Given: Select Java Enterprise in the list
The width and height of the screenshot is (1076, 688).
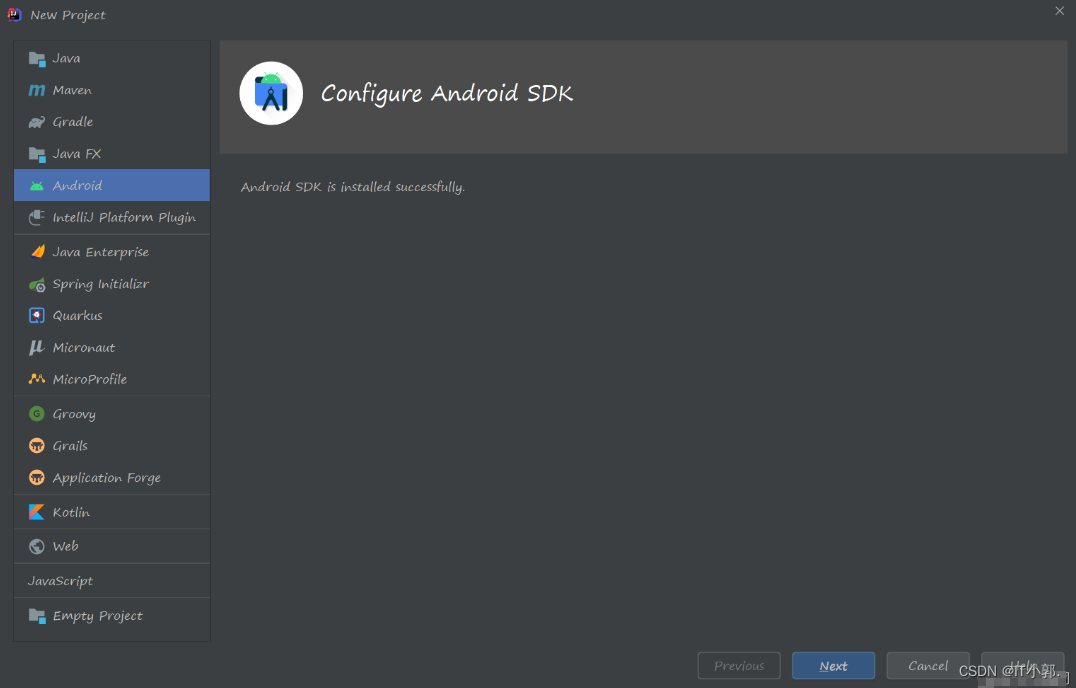Looking at the screenshot, I should pyautogui.click(x=101, y=252).
